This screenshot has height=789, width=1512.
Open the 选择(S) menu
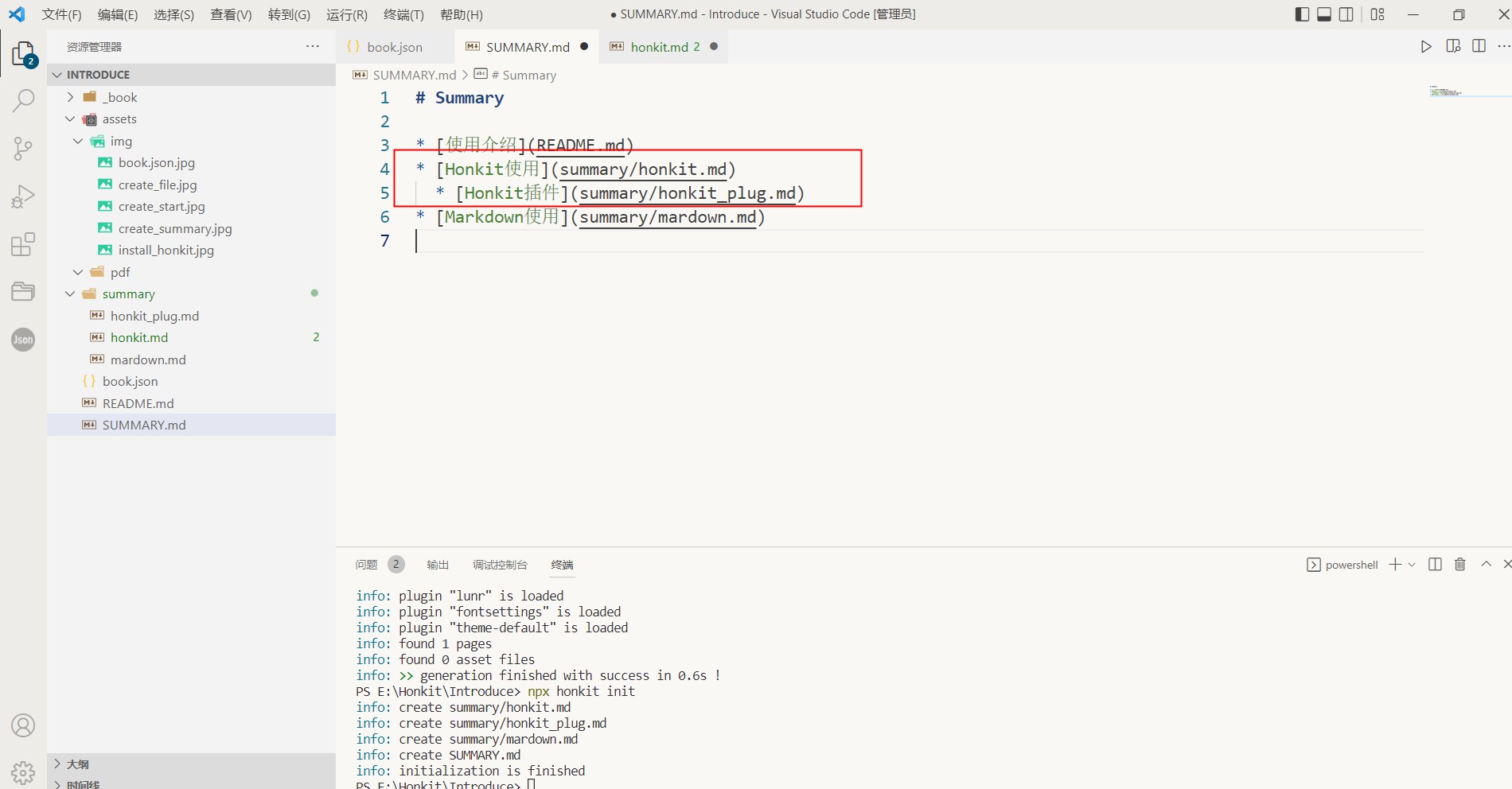coord(173,14)
